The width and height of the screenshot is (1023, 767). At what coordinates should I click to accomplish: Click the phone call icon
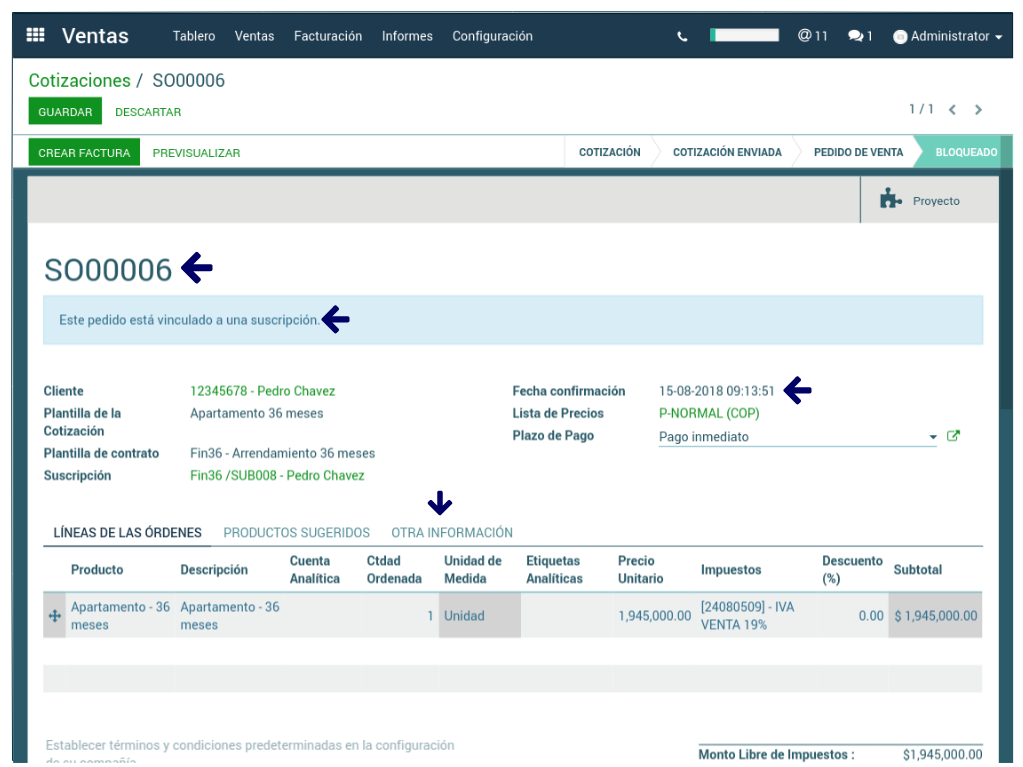coord(682,37)
